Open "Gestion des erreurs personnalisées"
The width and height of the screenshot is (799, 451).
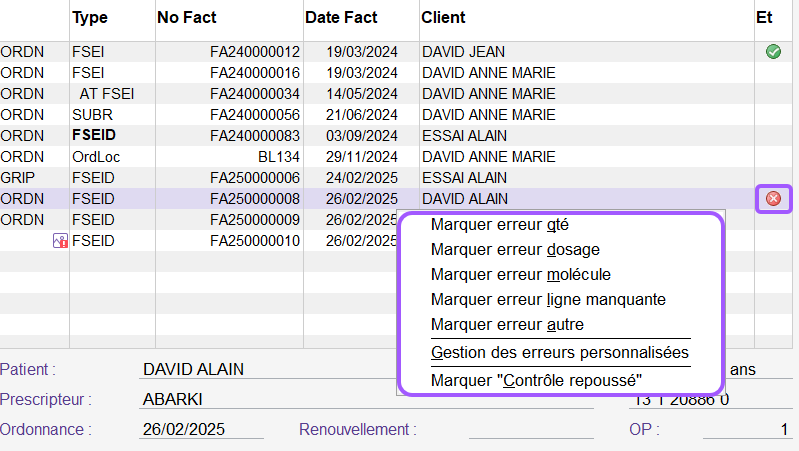tap(559, 353)
